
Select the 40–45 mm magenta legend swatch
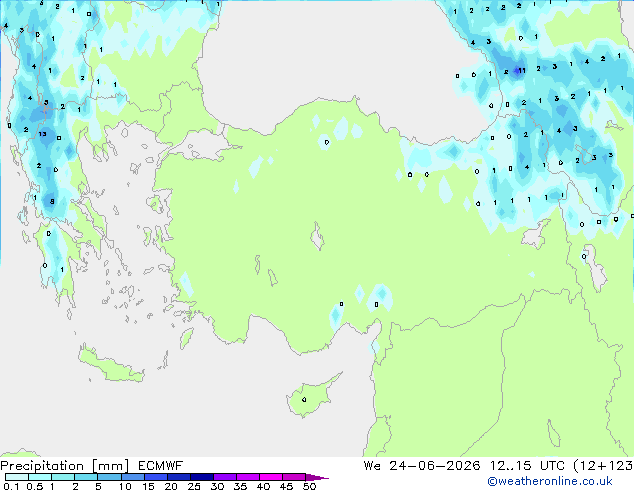click(271, 477)
